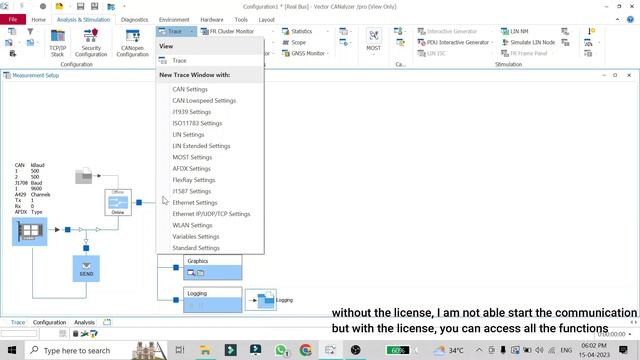Expand the MOST dropdown arrow
The width and height of the screenshot is (640, 360).
pos(373,54)
